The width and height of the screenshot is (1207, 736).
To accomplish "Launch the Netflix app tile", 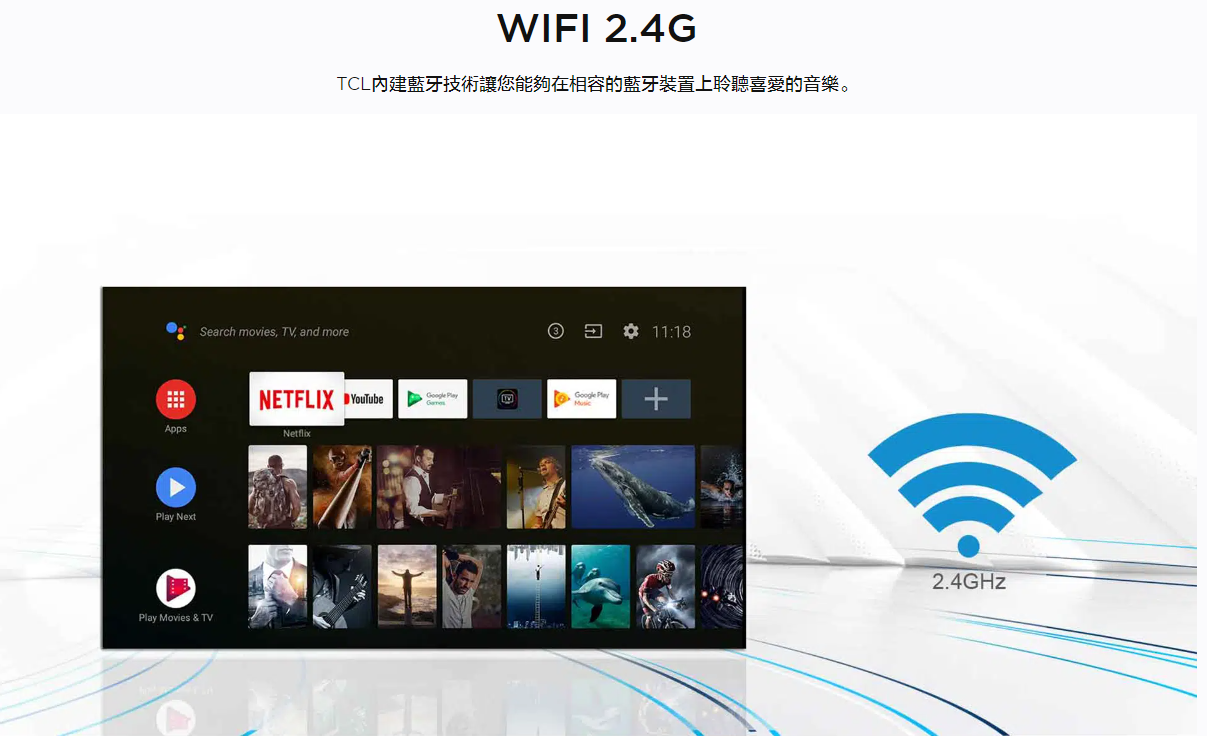I will point(297,399).
